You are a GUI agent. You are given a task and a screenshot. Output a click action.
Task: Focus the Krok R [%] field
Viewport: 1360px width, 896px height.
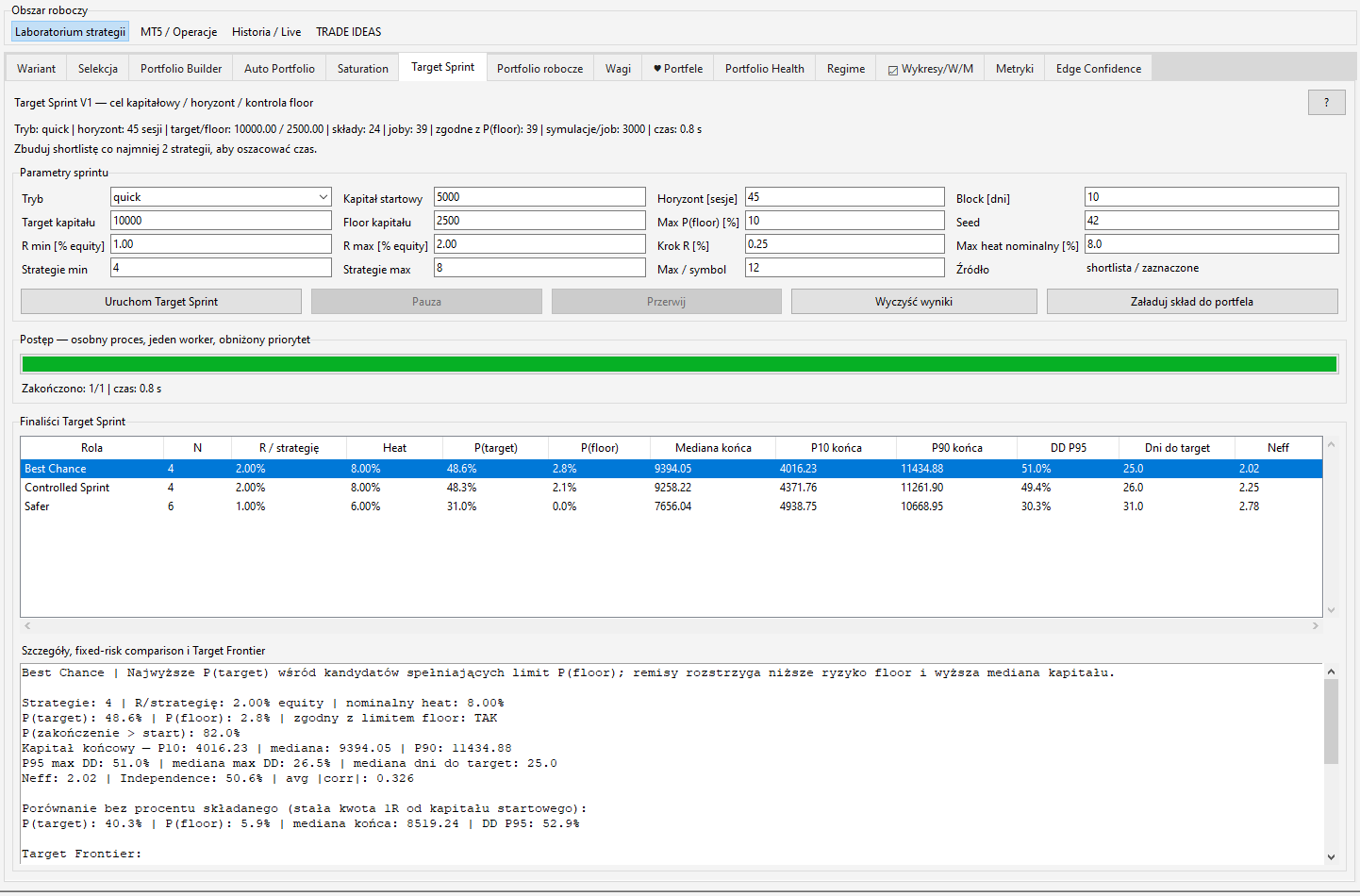(845, 244)
